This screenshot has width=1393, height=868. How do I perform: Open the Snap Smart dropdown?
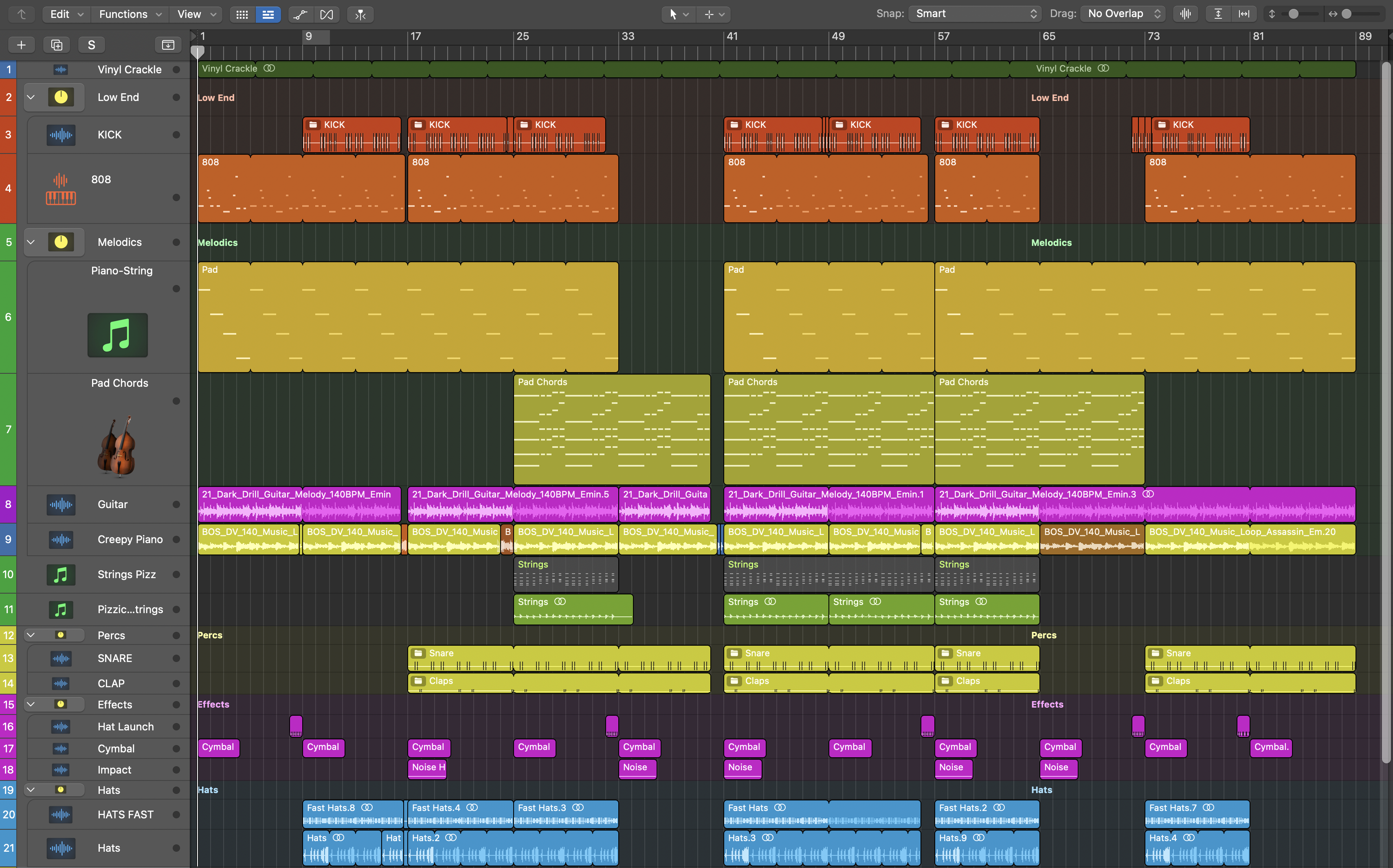[974, 14]
